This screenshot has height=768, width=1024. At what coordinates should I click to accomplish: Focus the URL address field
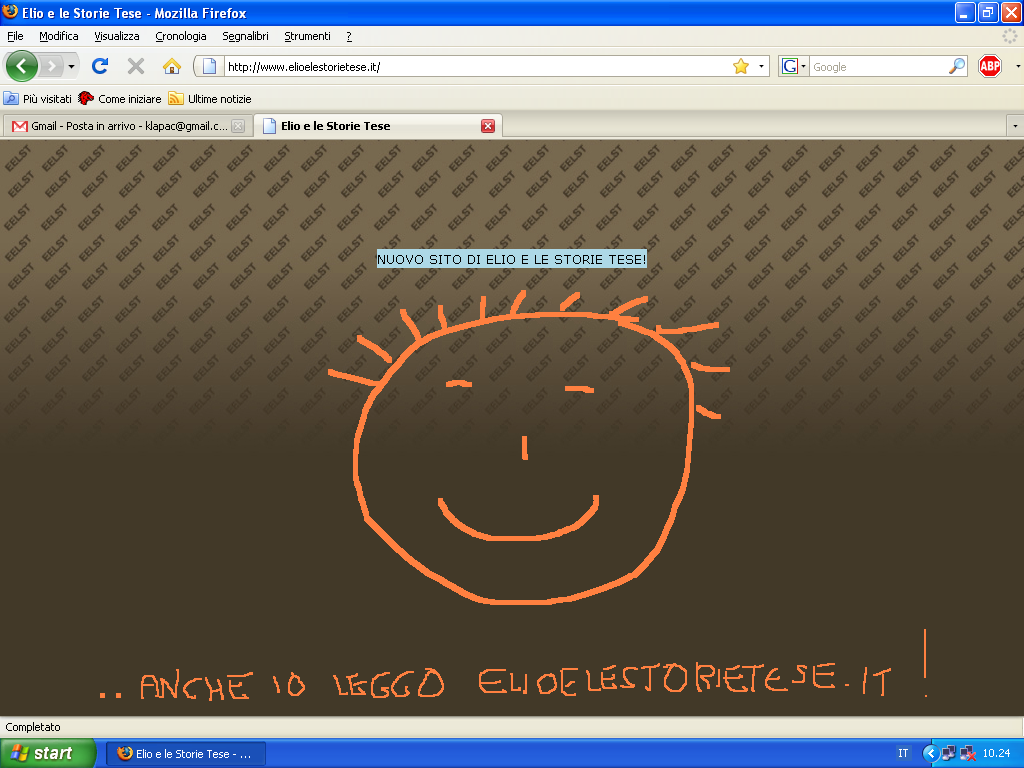(477, 67)
